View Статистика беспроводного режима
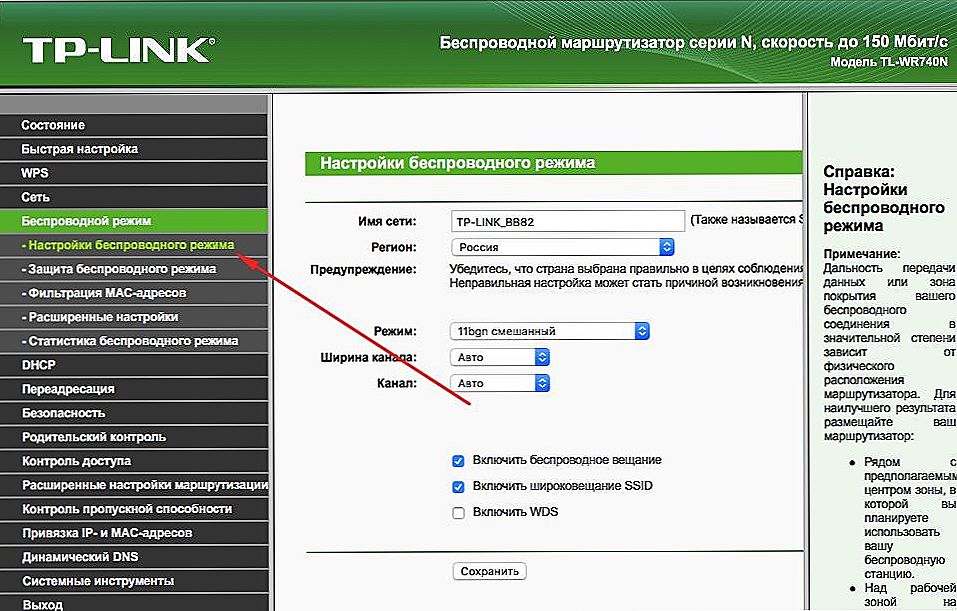 pyautogui.click(x=134, y=341)
